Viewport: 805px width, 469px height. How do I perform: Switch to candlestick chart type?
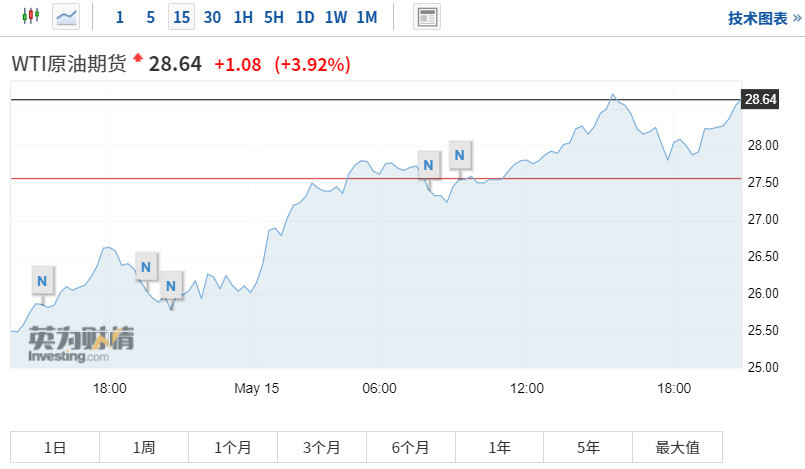point(30,17)
